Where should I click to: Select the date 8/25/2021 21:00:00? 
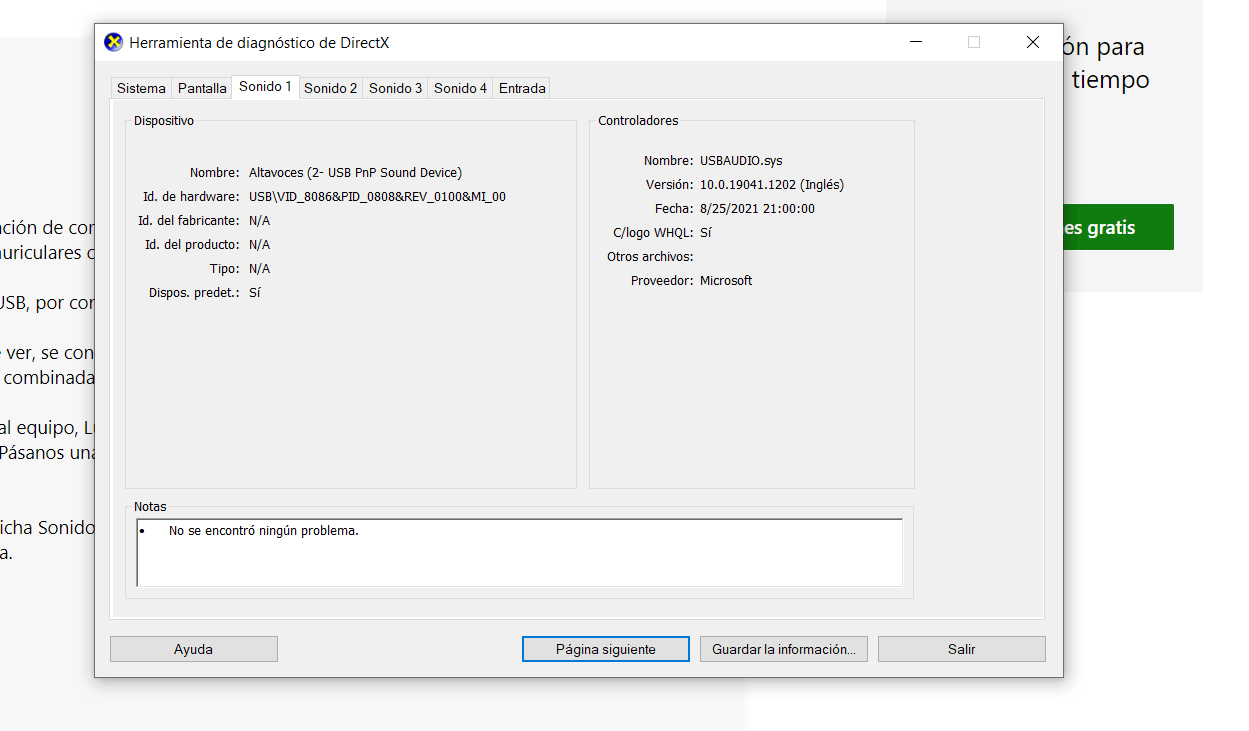(757, 208)
